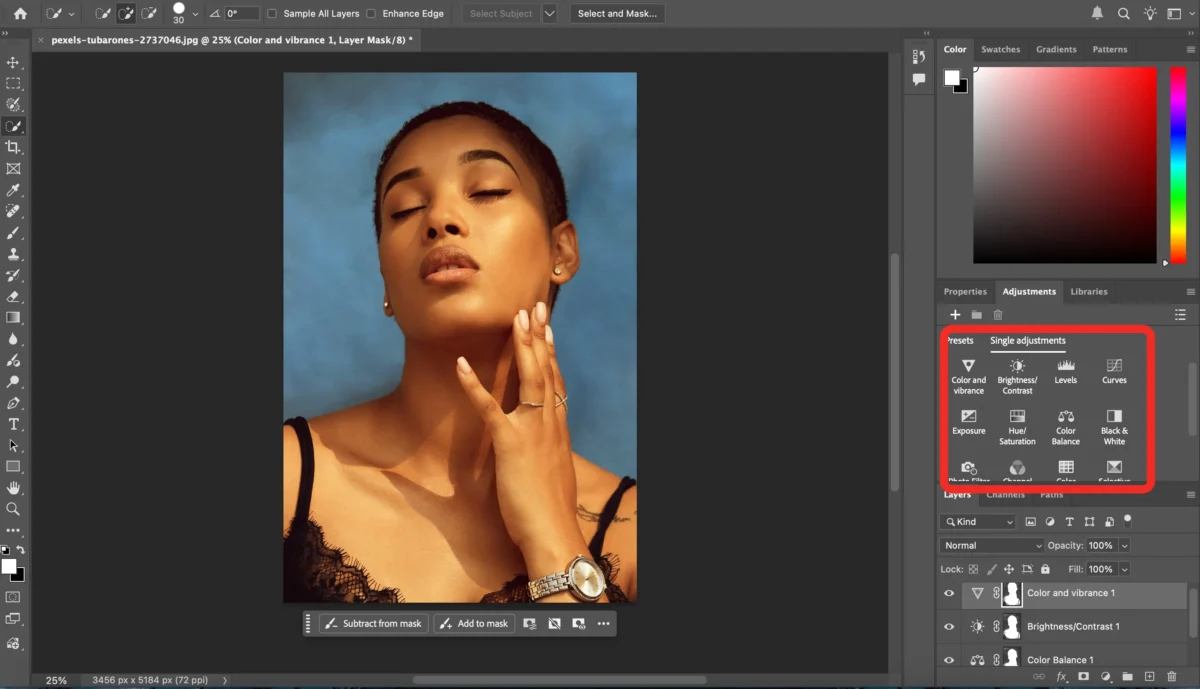1200x689 pixels.
Task: Select the Crop tool in toolbar
Action: [x=14, y=148]
